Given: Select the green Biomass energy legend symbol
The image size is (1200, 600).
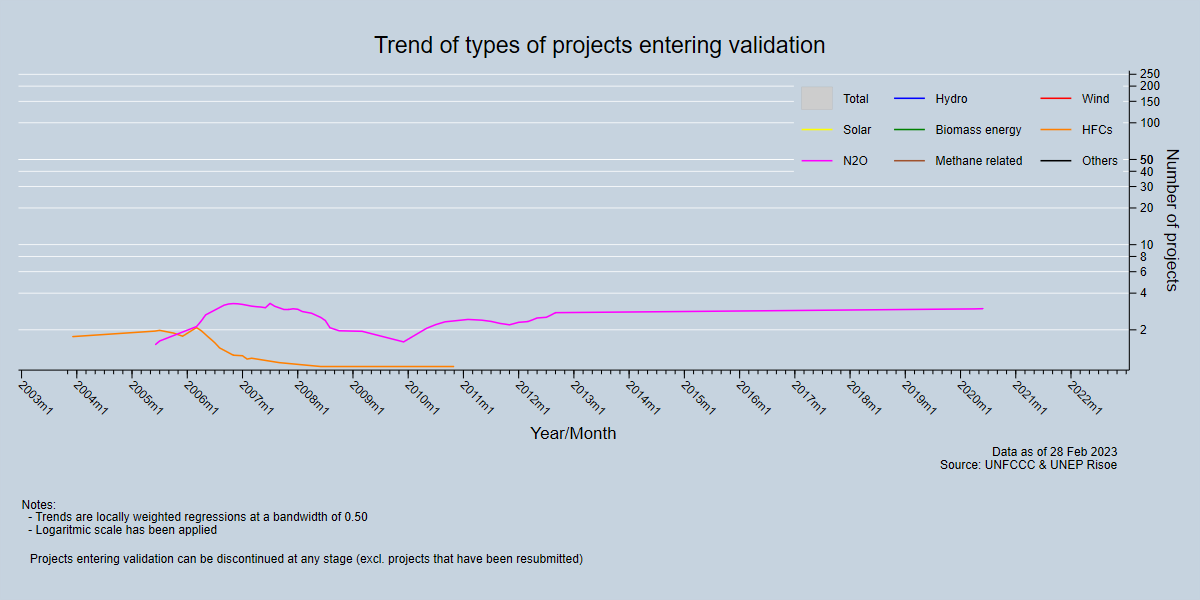Looking at the screenshot, I should (910, 129).
